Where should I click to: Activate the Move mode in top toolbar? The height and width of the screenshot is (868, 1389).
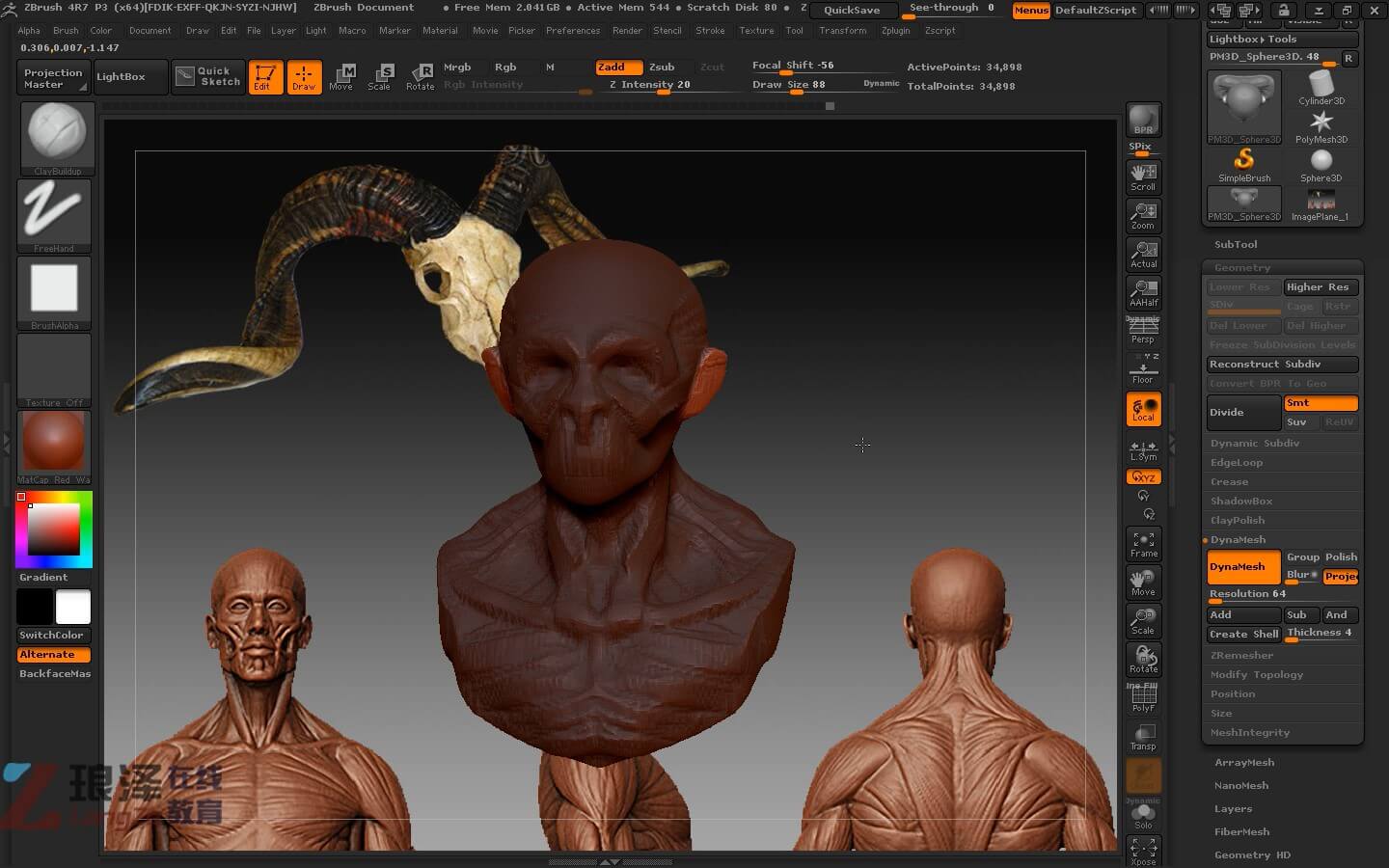[341, 76]
